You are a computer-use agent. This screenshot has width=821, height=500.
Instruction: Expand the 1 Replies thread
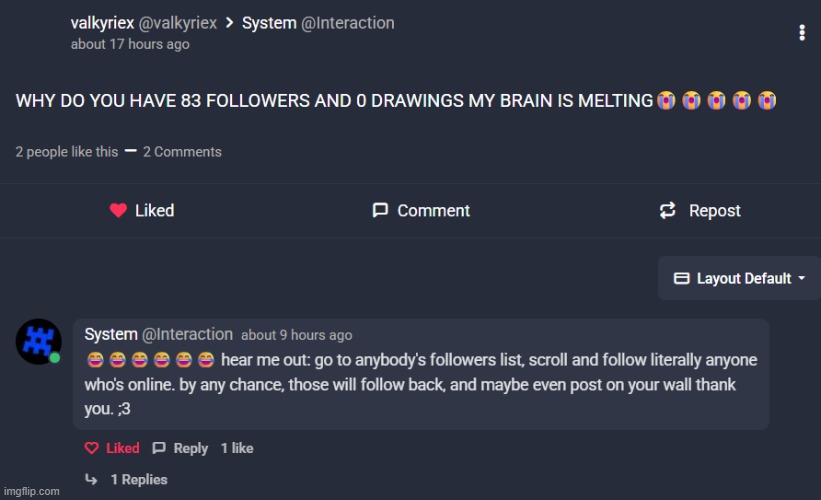click(x=139, y=480)
